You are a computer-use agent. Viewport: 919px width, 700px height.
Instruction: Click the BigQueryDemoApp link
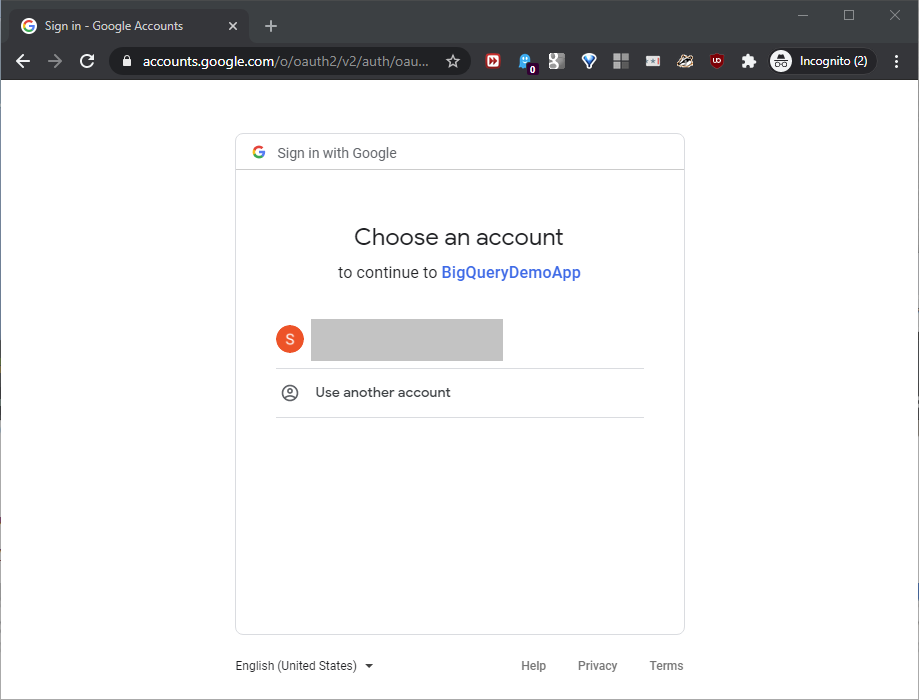(x=511, y=272)
